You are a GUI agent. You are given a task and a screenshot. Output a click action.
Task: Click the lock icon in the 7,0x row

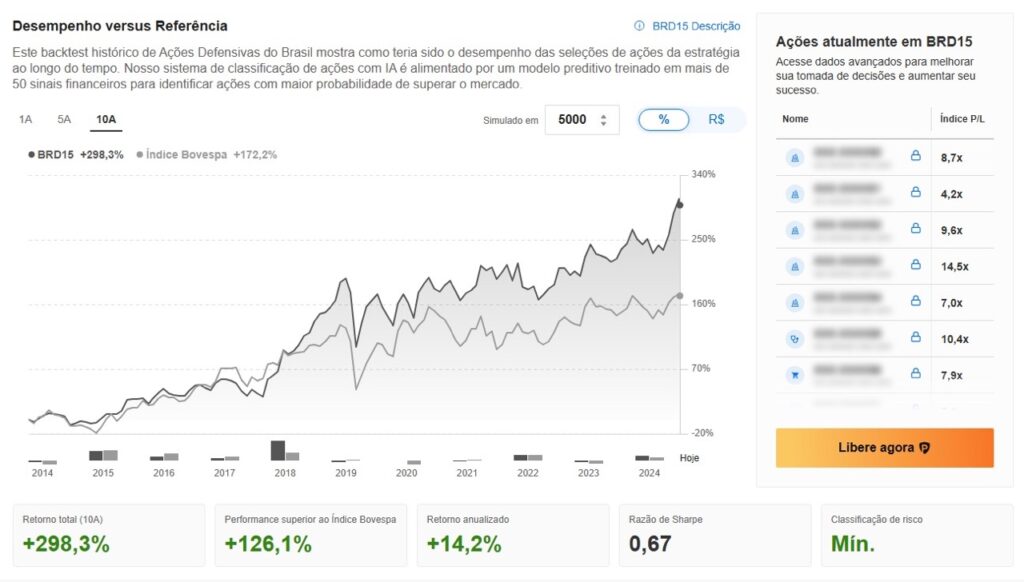tap(916, 300)
